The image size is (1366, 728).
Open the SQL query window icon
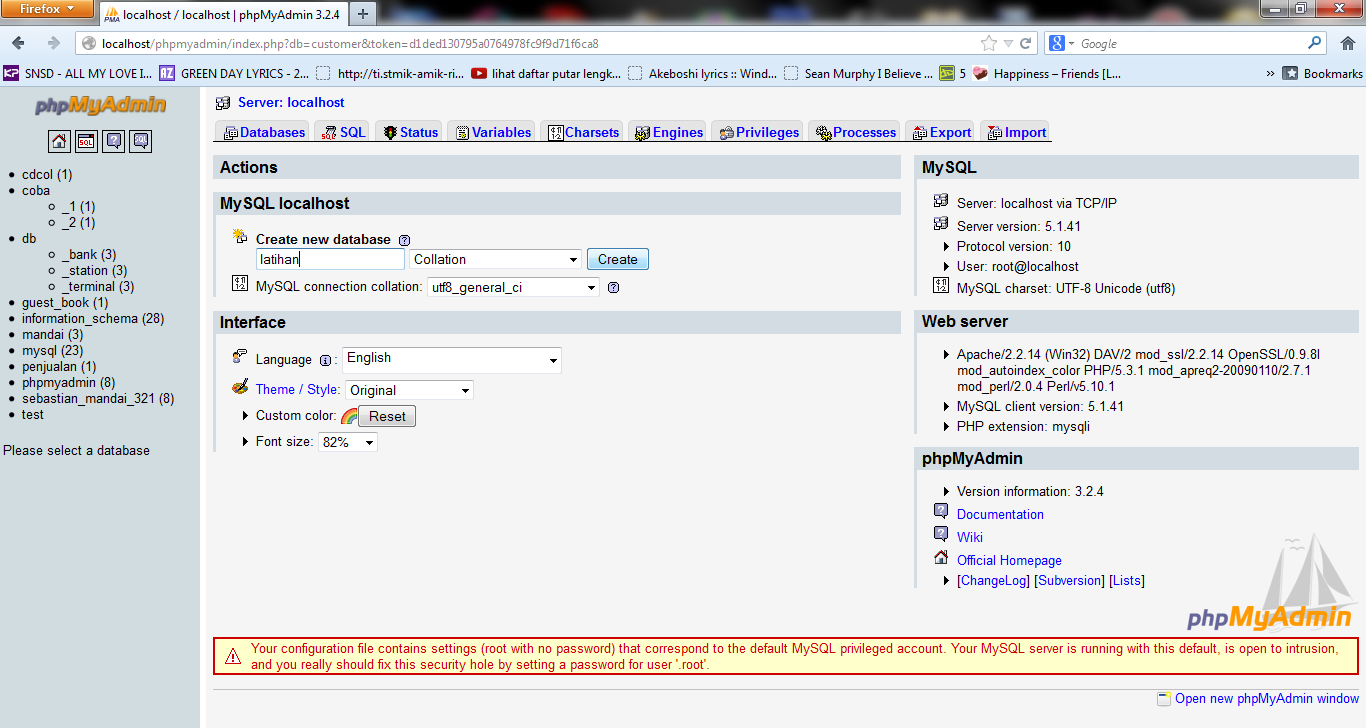coord(87,141)
